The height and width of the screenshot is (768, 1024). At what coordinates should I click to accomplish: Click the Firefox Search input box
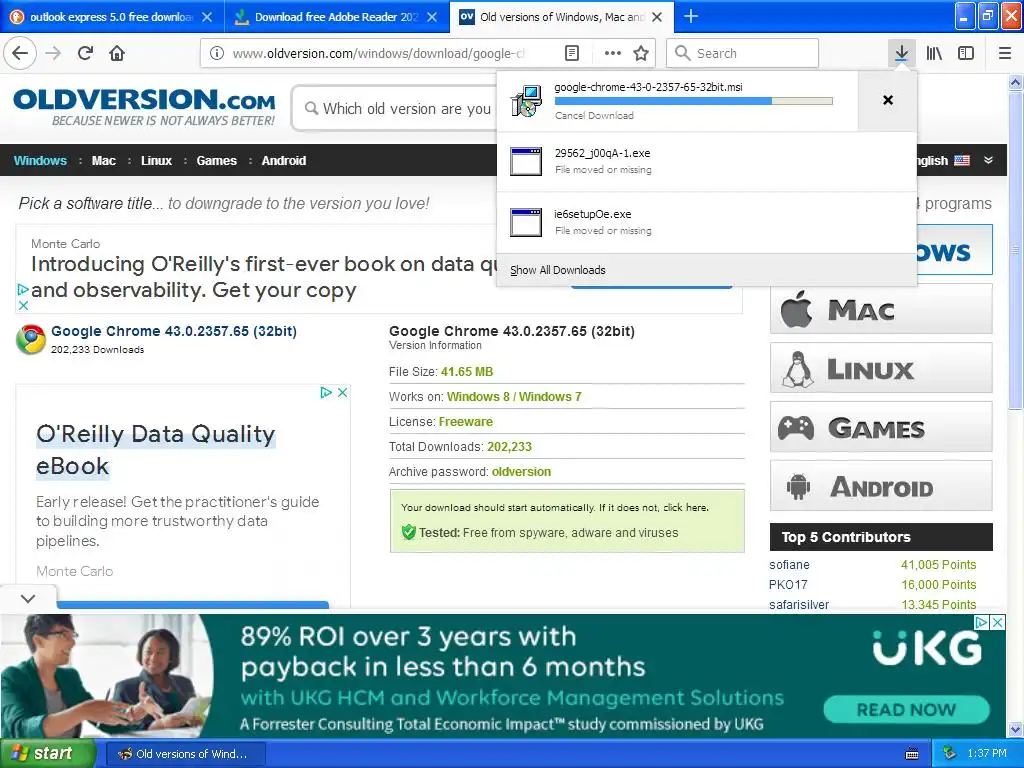click(x=743, y=54)
